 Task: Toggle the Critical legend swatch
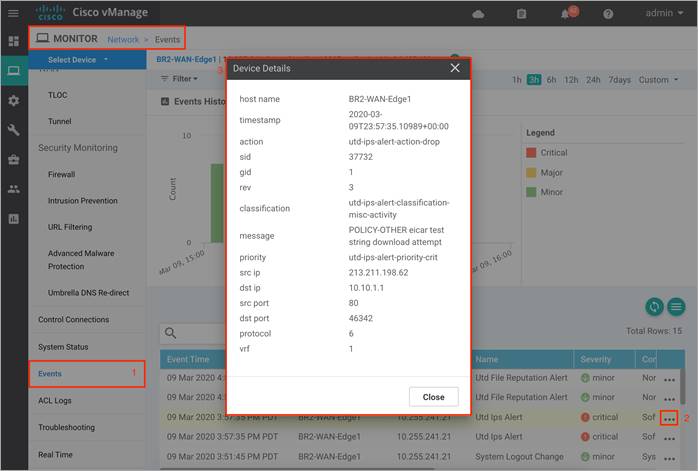tap(531, 153)
